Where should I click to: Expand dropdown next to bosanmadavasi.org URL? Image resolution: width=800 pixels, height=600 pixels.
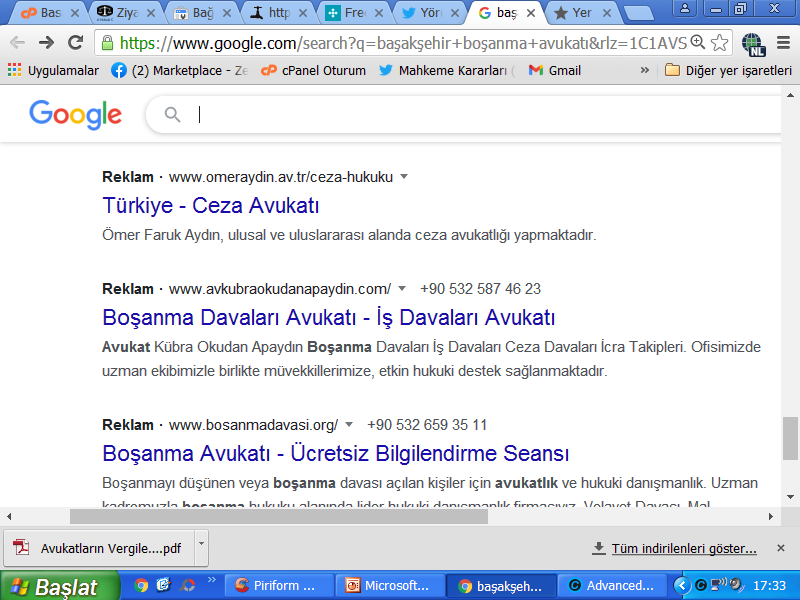349,424
